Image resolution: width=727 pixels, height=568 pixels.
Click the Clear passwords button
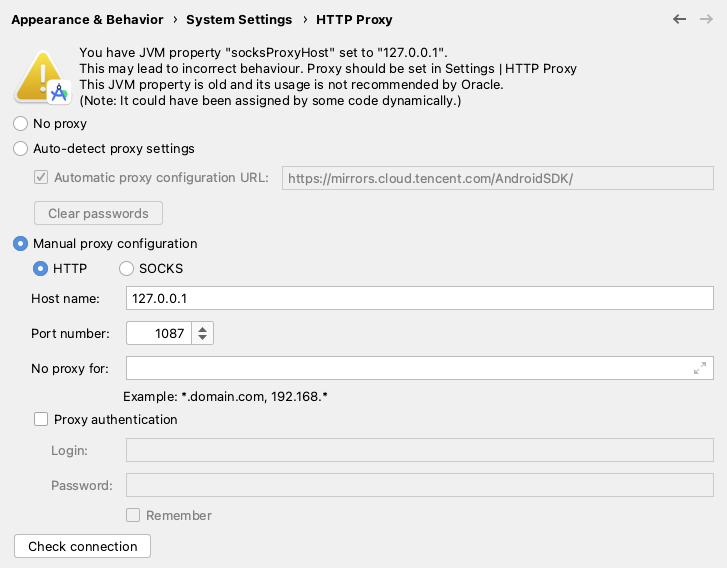point(98,213)
